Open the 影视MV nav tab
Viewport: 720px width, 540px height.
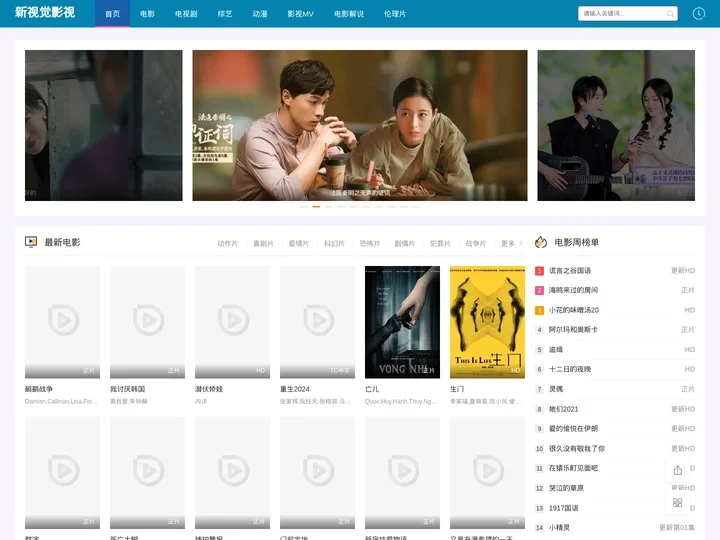point(301,14)
